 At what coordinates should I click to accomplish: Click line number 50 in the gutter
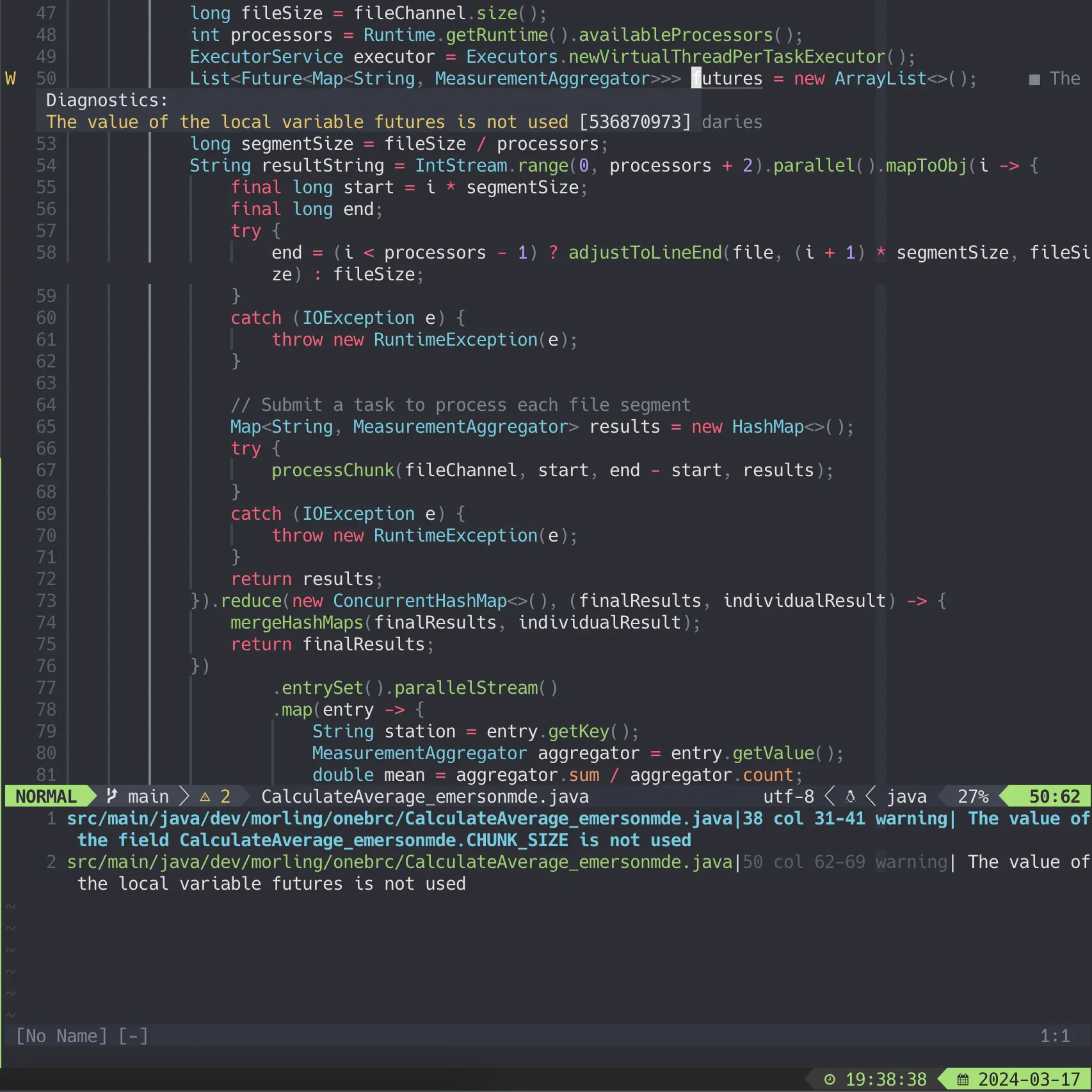click(x=45, y=78)
